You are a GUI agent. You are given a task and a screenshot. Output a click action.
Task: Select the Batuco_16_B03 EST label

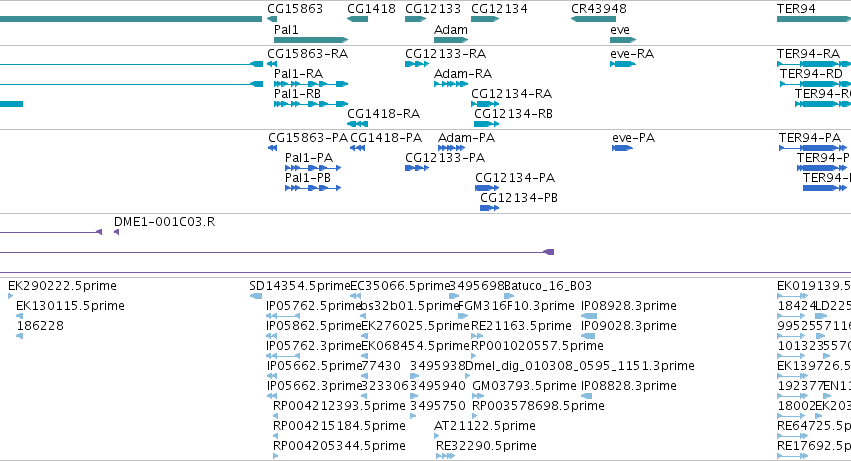(x=548, y=286)
